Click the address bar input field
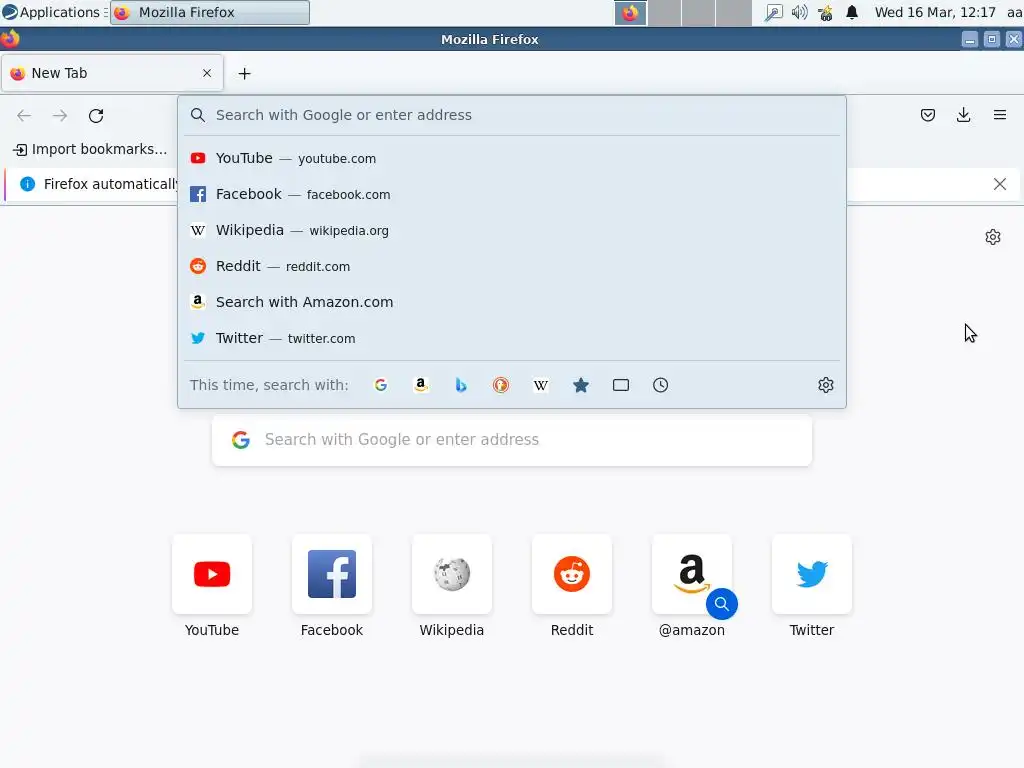 512,115
